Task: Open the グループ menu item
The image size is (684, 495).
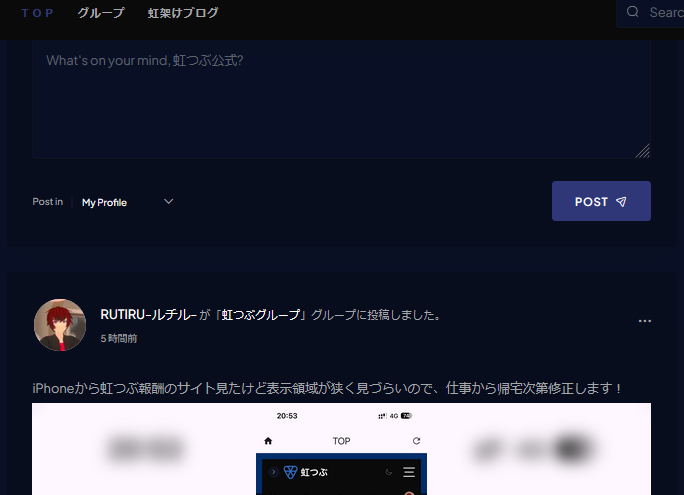Action: point(101,13)
